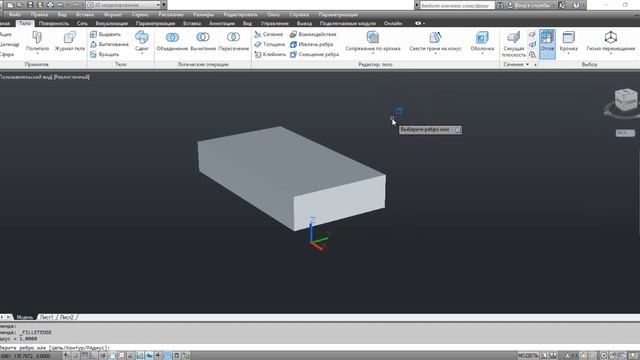The height and width of the screenshot is (360, 640).
Task: Toggle the Culling (Отсев) button
Action: (x=547, y=43)
